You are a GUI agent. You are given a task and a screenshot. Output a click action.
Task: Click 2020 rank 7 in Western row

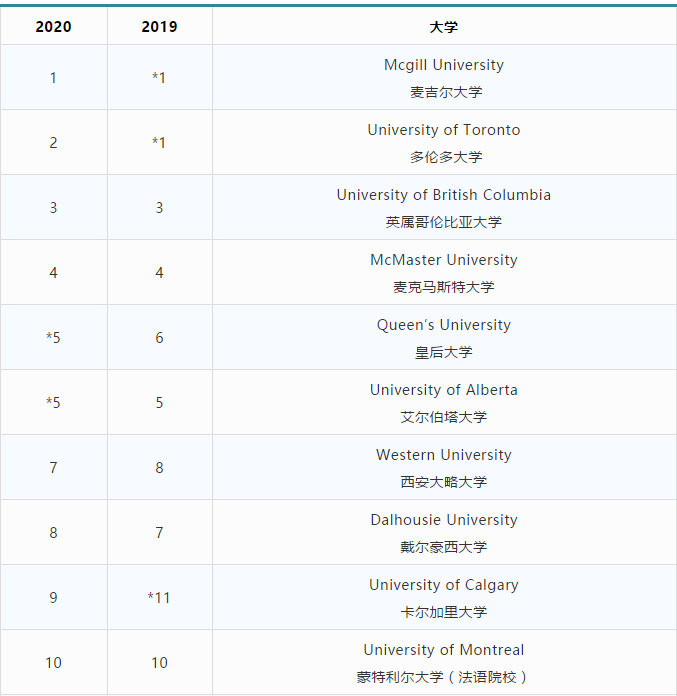coord(53,468)
